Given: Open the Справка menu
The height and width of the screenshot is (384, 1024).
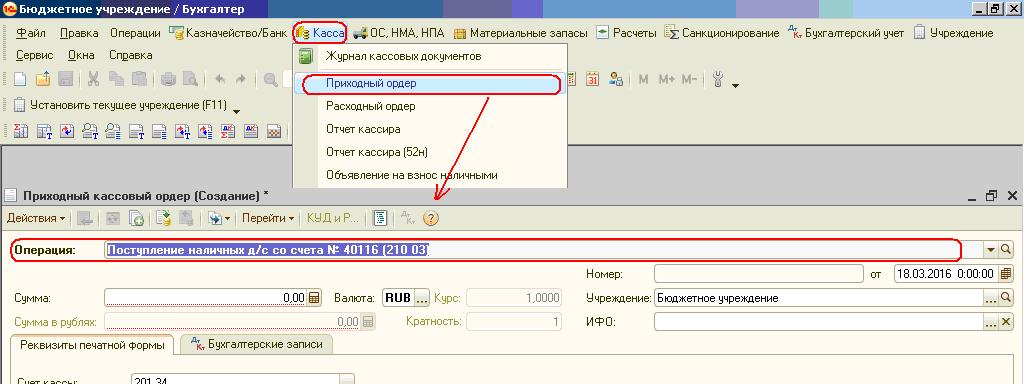Looking at the screenshot, I should (131, 56).
